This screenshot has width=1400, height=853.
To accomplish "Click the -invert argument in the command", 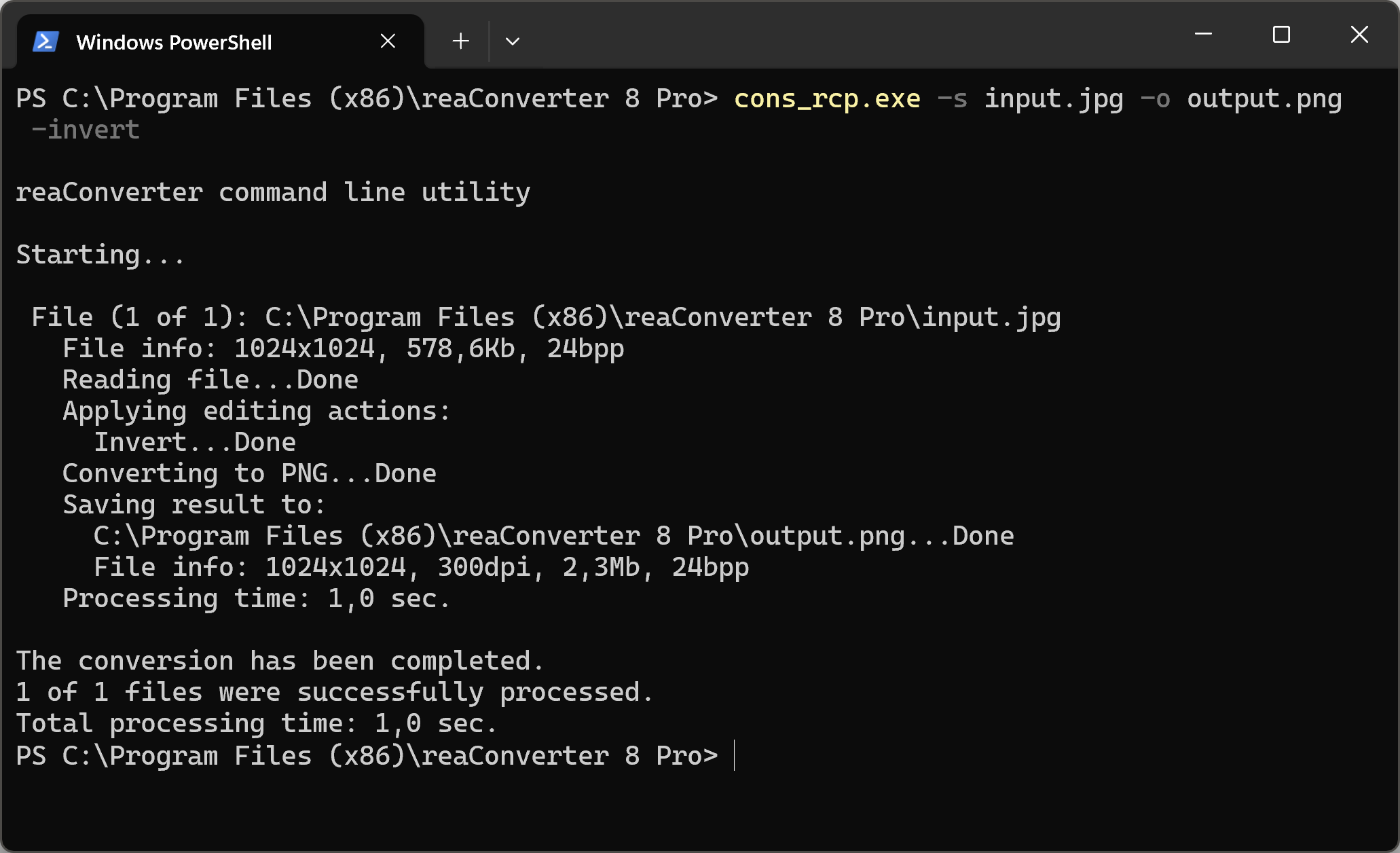I will pyautogui.click(x=86, y=130).
